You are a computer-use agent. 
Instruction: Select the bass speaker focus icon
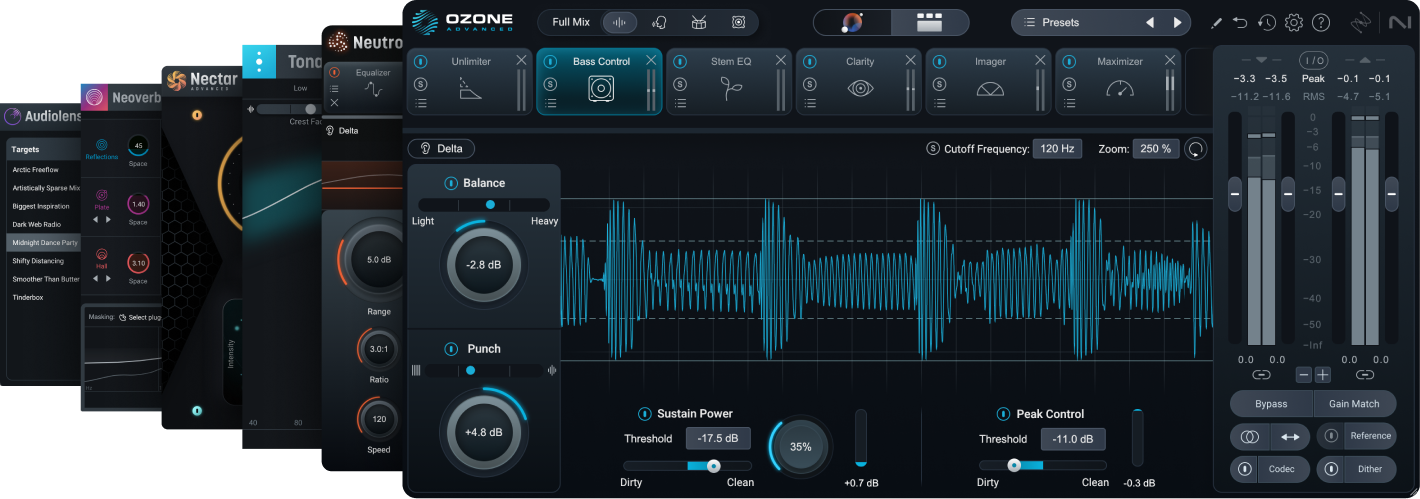tap(738, 22)
